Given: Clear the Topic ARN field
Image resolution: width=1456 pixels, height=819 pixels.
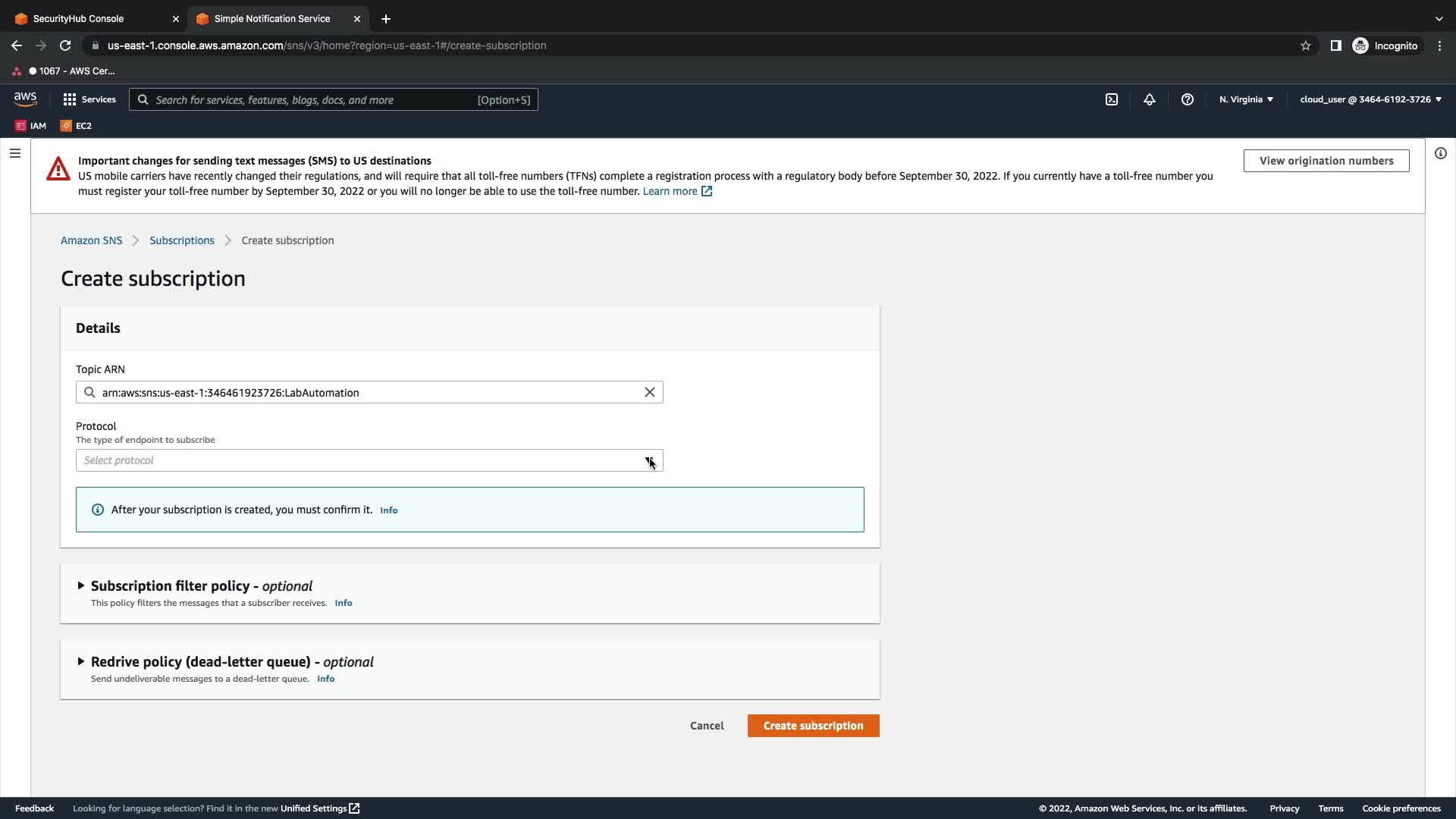Looking at the screenshot, I should (x=650, y=392).
